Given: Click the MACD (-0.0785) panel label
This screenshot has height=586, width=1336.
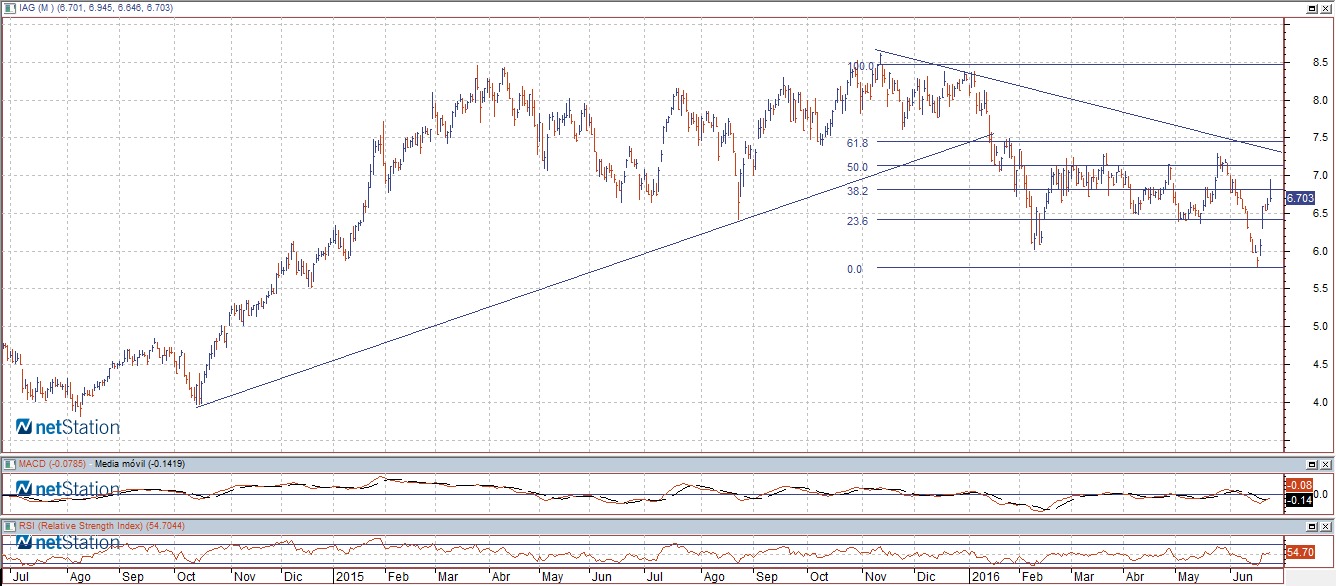Looking at the screenshot, I should tap(52, 464).
